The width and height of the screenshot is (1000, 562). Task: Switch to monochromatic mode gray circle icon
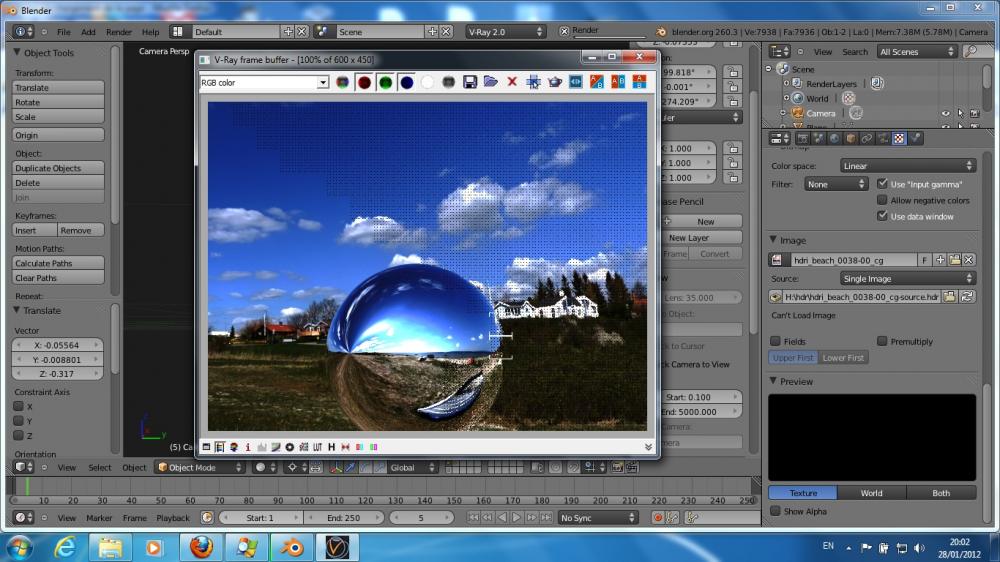[x=448, y=82]
